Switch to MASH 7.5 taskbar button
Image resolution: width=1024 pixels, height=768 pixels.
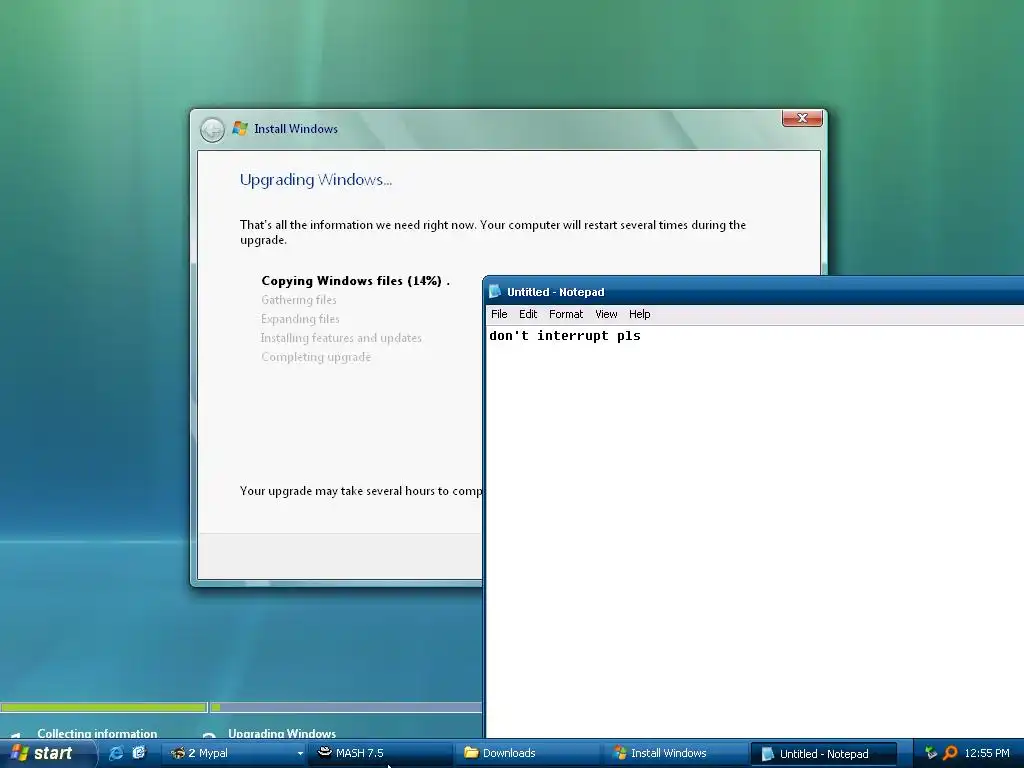click(x=379, y=754)
